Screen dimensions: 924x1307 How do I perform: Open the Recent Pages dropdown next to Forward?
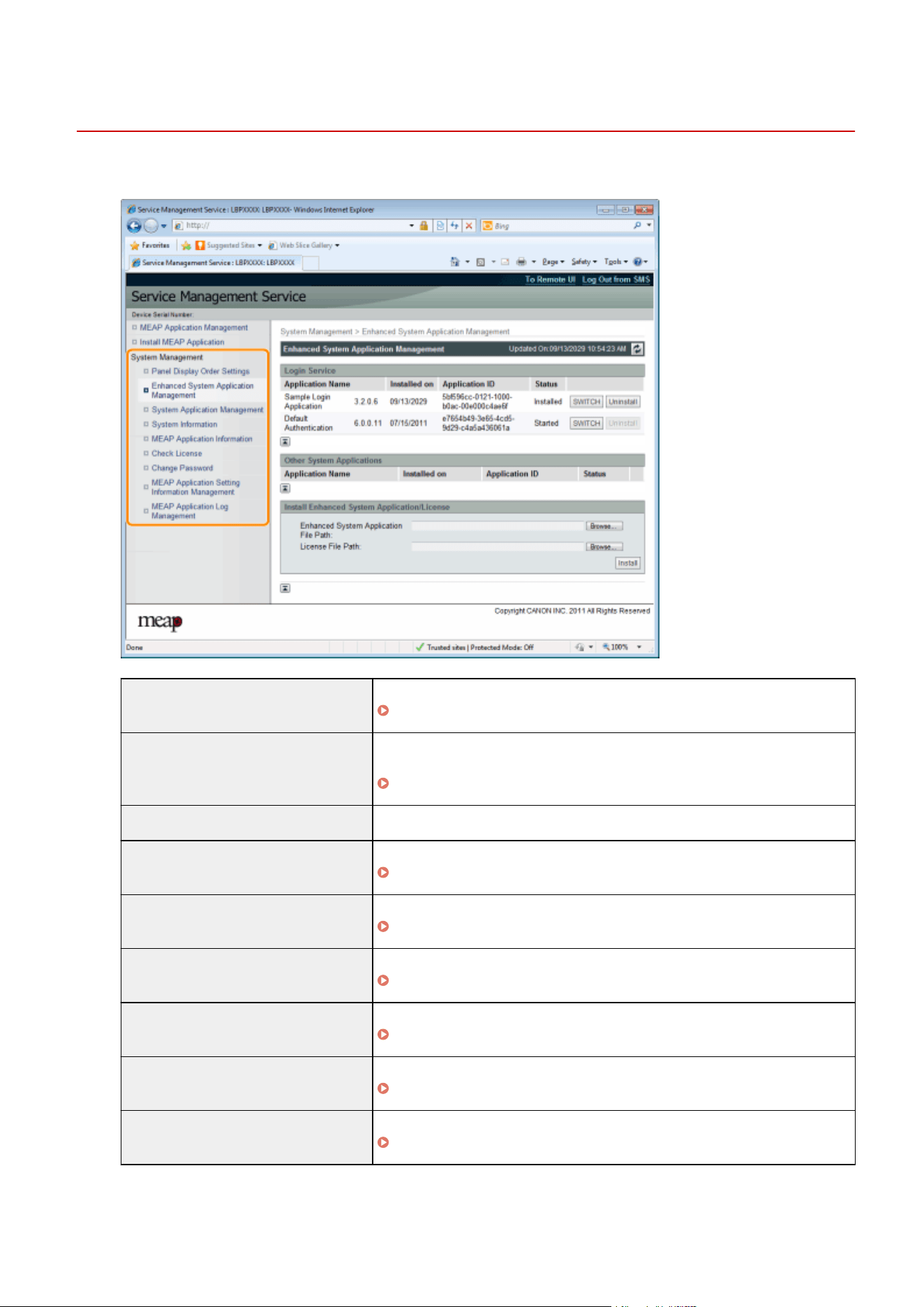(164, 226)
